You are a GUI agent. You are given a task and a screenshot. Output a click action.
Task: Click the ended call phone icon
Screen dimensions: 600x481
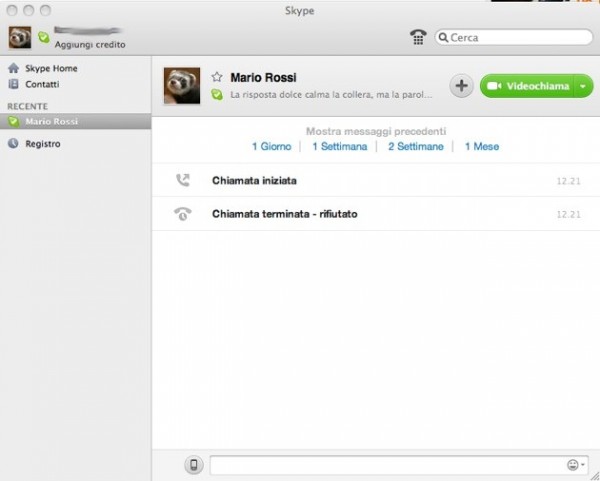pos(183,214)
